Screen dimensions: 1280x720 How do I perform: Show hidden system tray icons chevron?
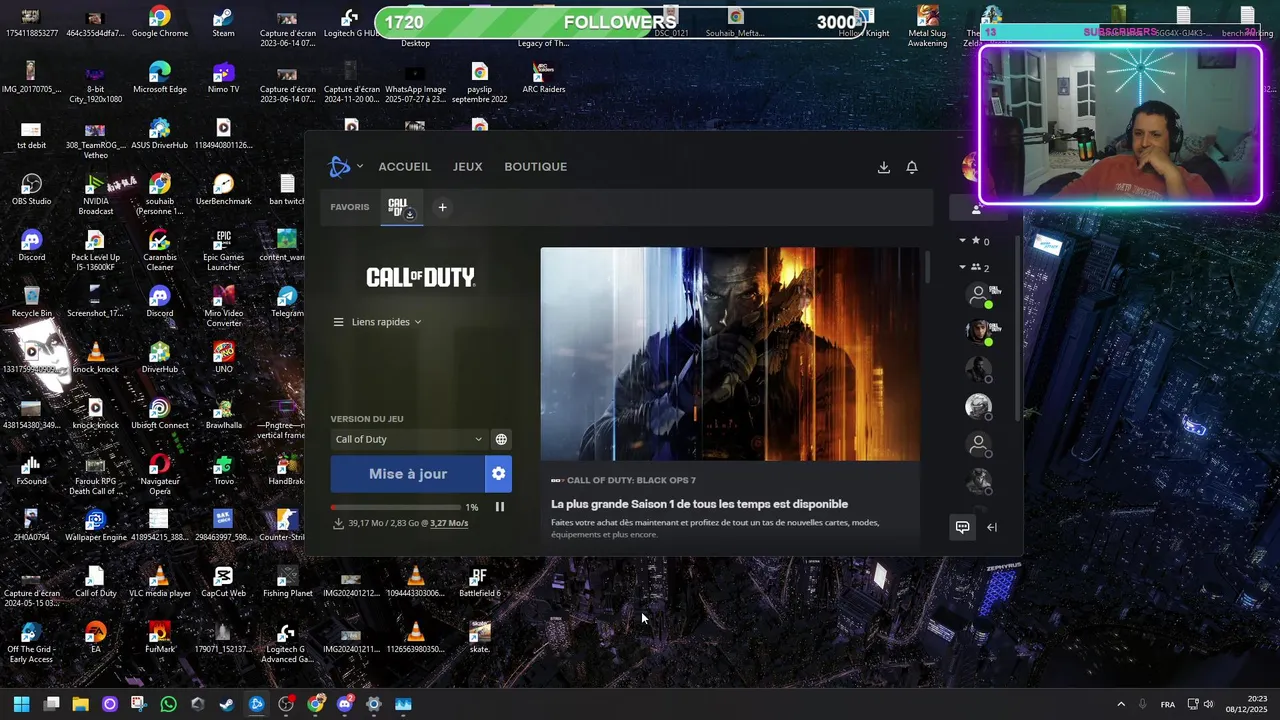click(x=1121, y=704)
